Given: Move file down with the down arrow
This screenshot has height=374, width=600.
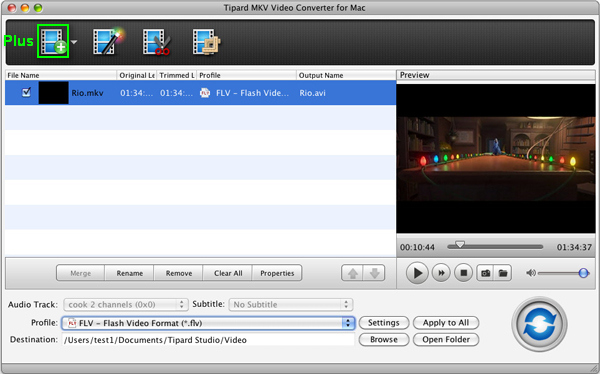Looking at the screenshot, I should [x=374, y=273].
